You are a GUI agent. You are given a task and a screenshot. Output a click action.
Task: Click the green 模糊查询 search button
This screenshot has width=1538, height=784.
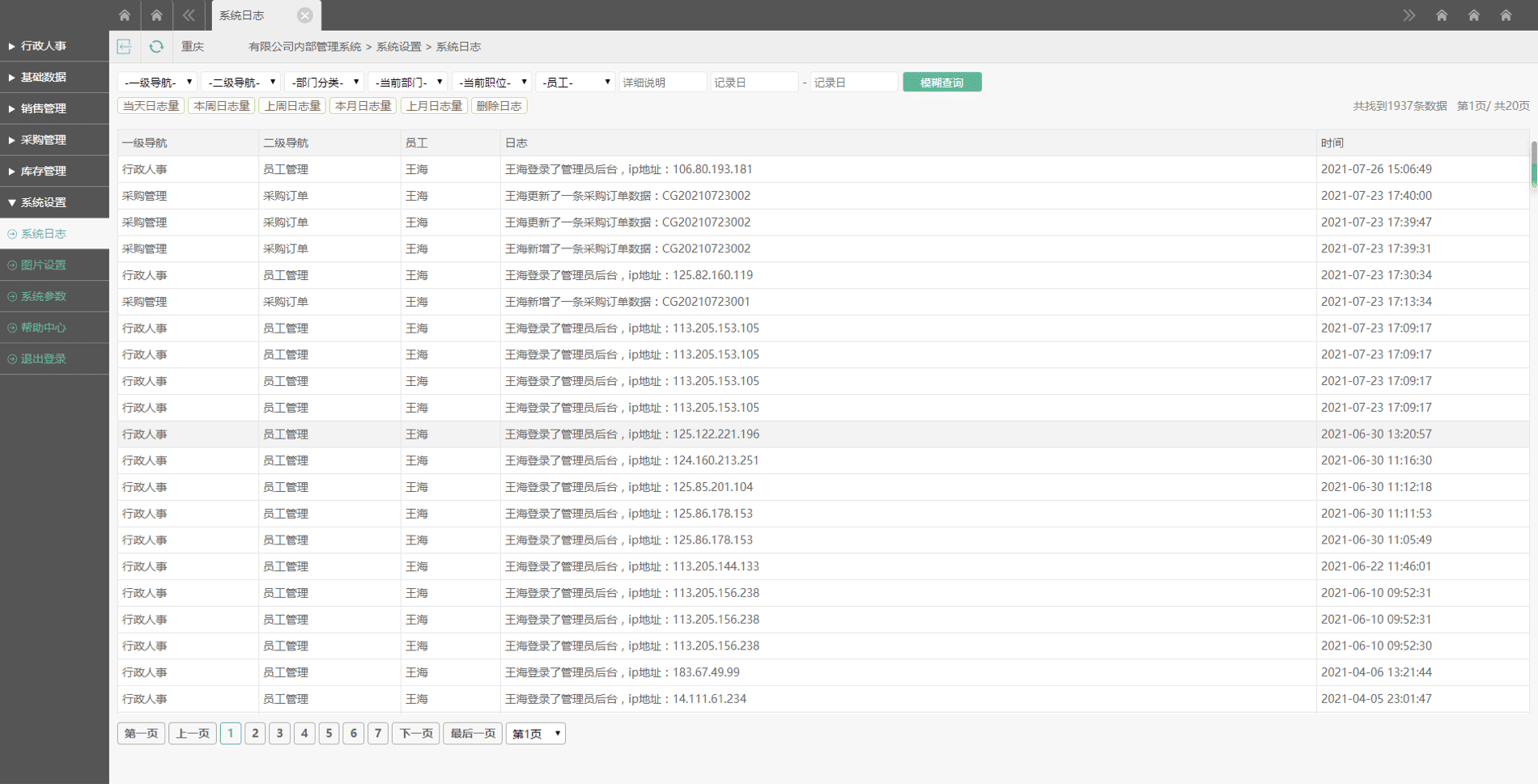(x=941, y=83)
